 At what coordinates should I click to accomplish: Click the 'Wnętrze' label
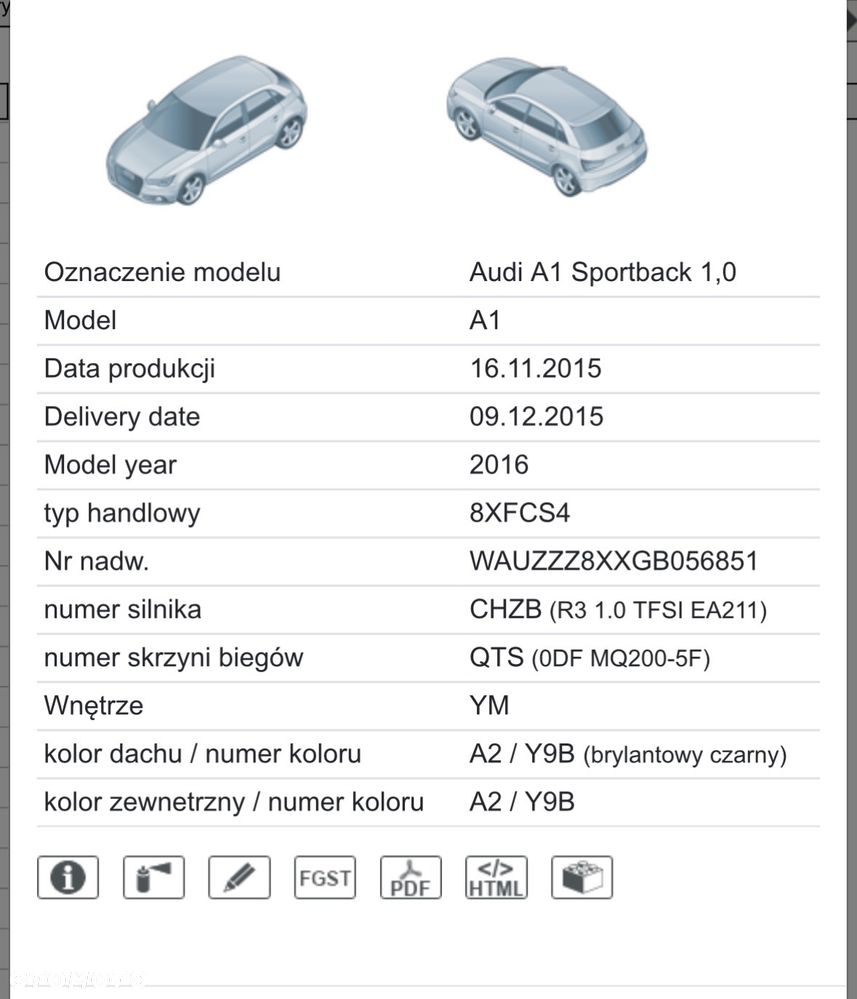tap(94, 706)
